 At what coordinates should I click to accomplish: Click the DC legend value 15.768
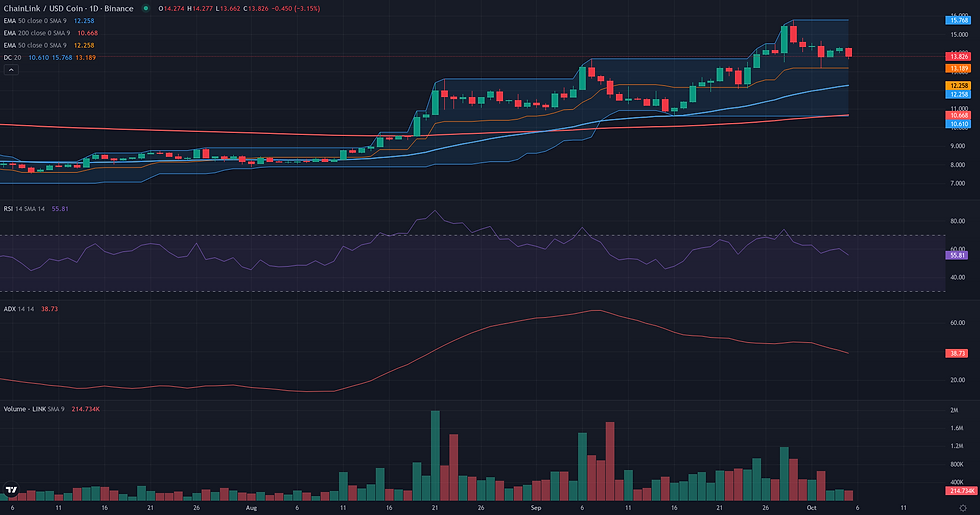(62, 58)
